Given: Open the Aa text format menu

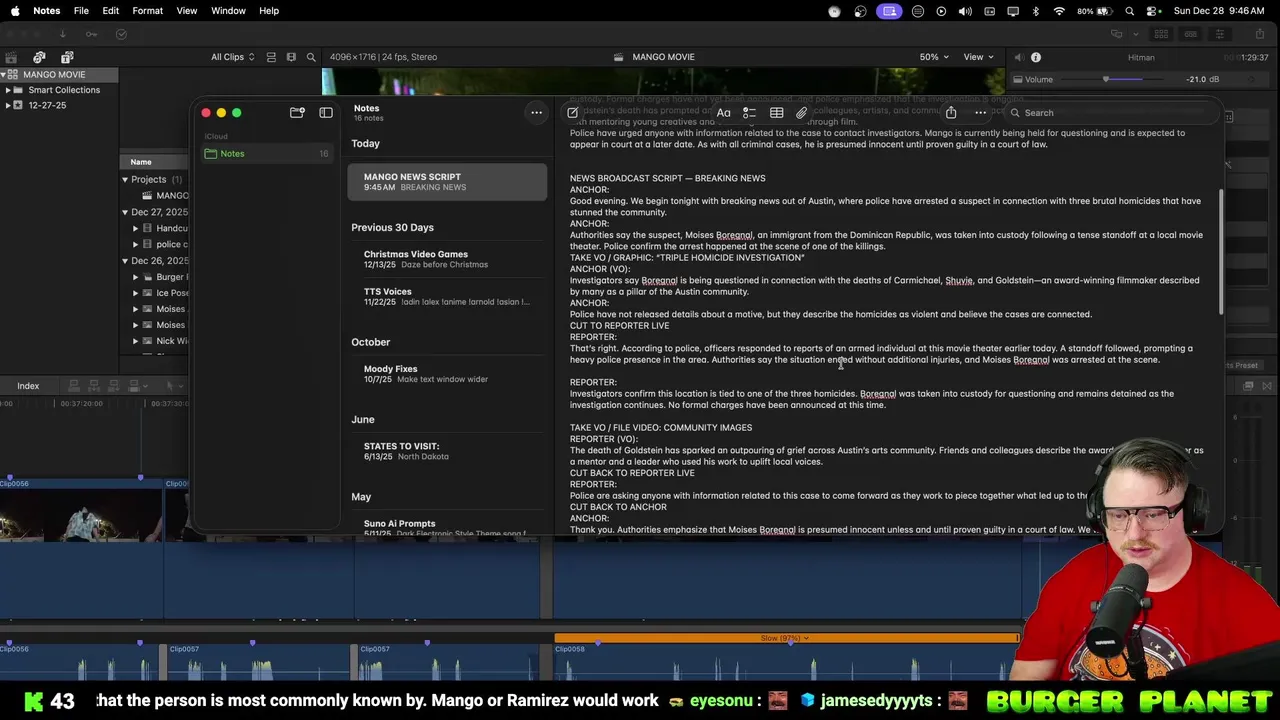Looking at the screenshot, I should coord(723,113).
